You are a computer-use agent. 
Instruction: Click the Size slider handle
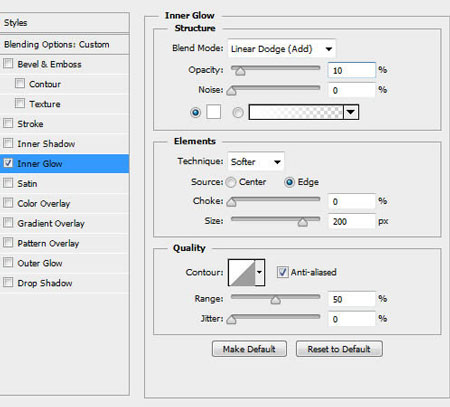coord(303,222)
